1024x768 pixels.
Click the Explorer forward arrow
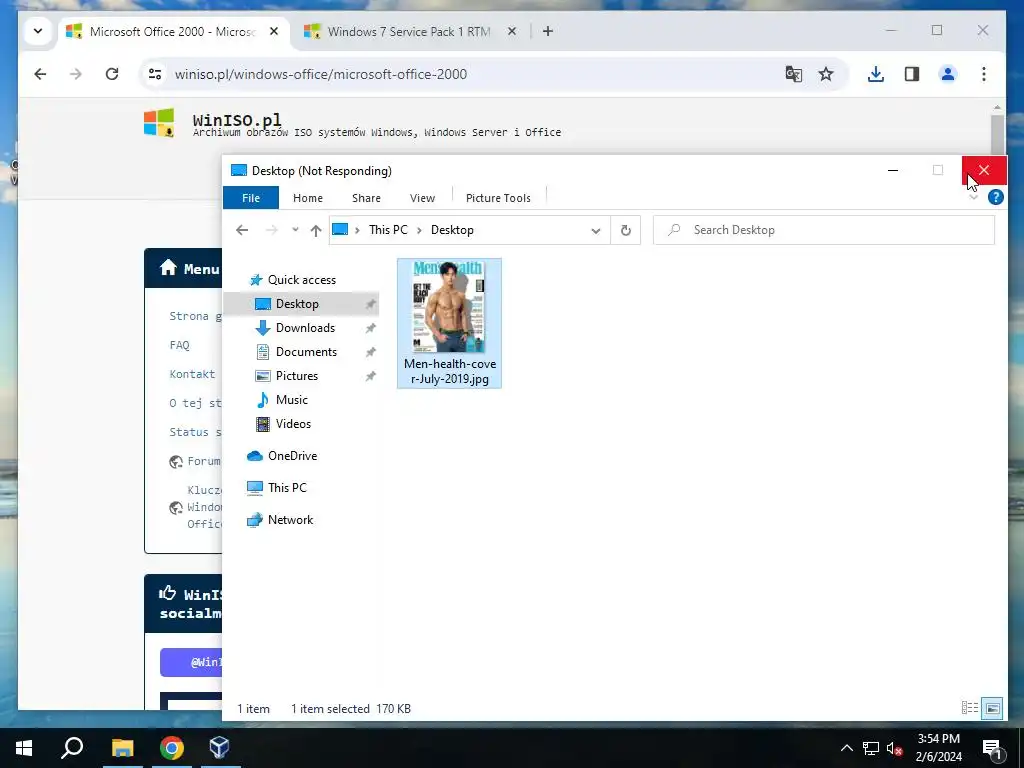click(x=272, y=230)
